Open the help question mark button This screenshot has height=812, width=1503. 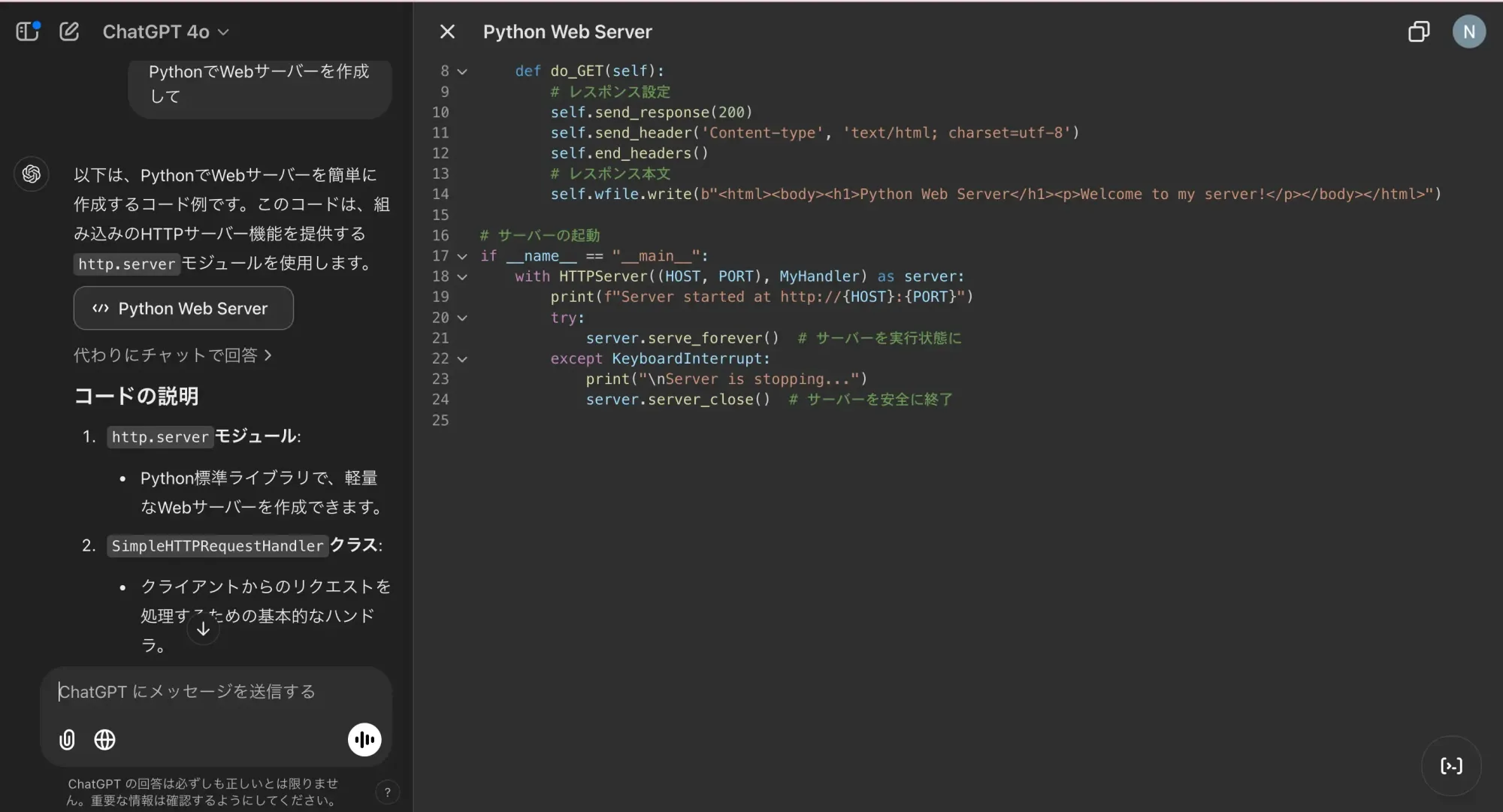pyautogui.click(x=387, y=792)
